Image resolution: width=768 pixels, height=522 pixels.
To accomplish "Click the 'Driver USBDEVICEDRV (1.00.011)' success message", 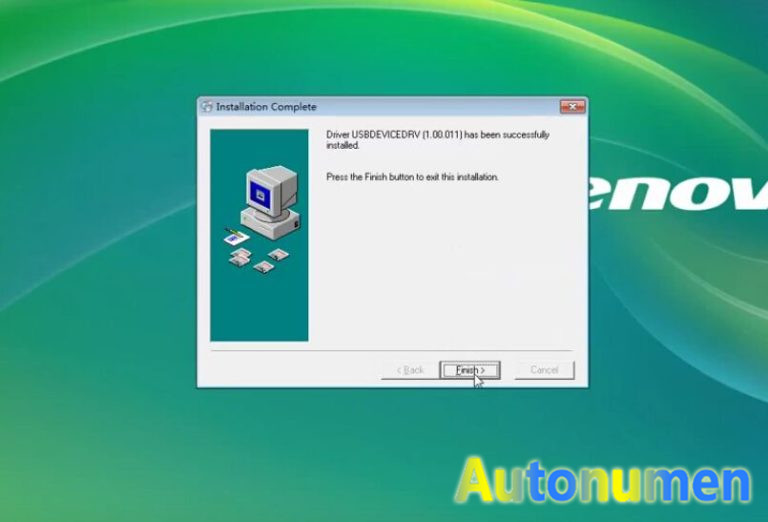I will [x=438, y=140].
